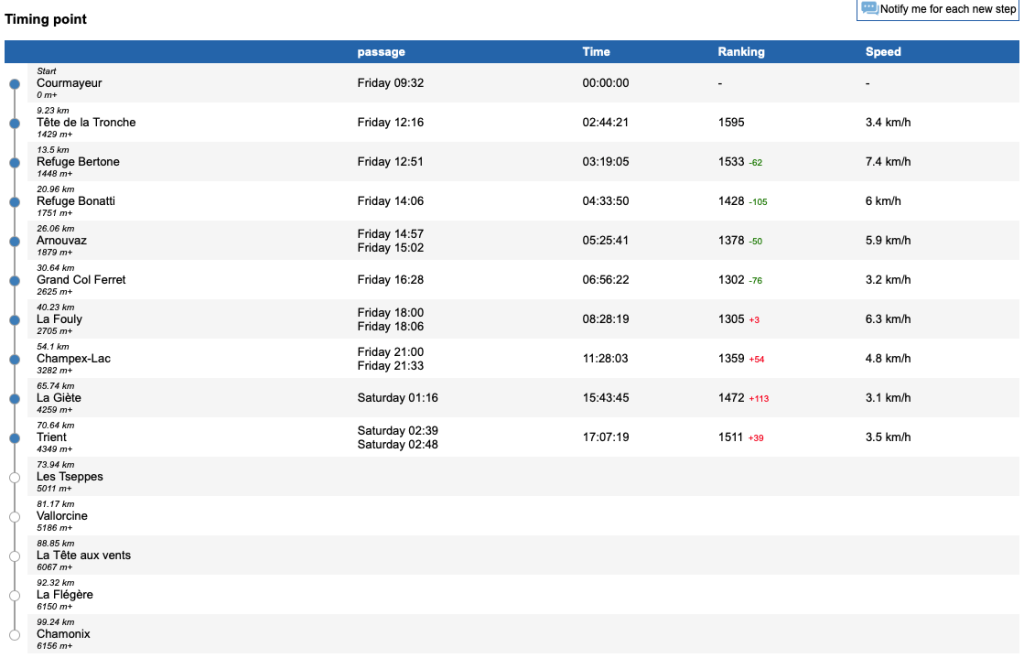Click the La Fouly checkpoint name

pyautogui.click(x=60, y=319)
